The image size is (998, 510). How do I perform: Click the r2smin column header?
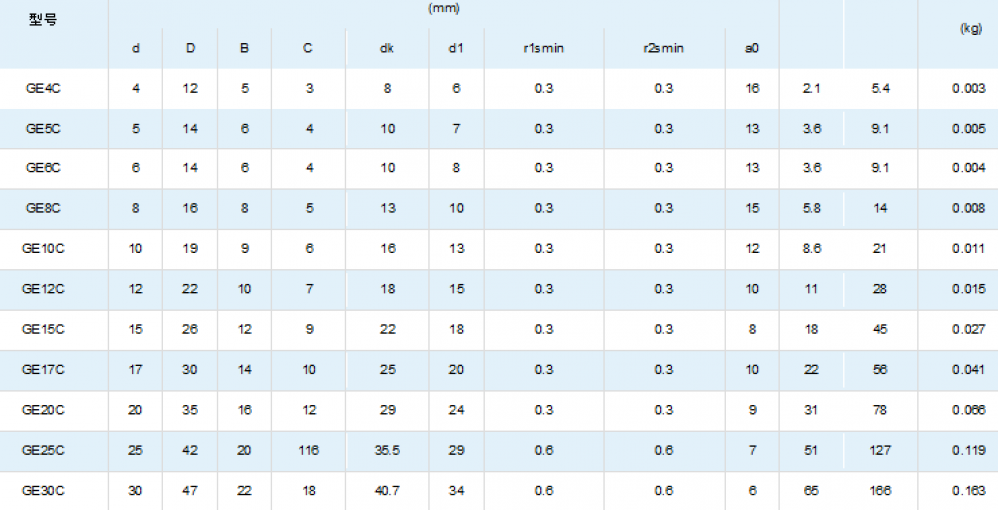[663, 48]
